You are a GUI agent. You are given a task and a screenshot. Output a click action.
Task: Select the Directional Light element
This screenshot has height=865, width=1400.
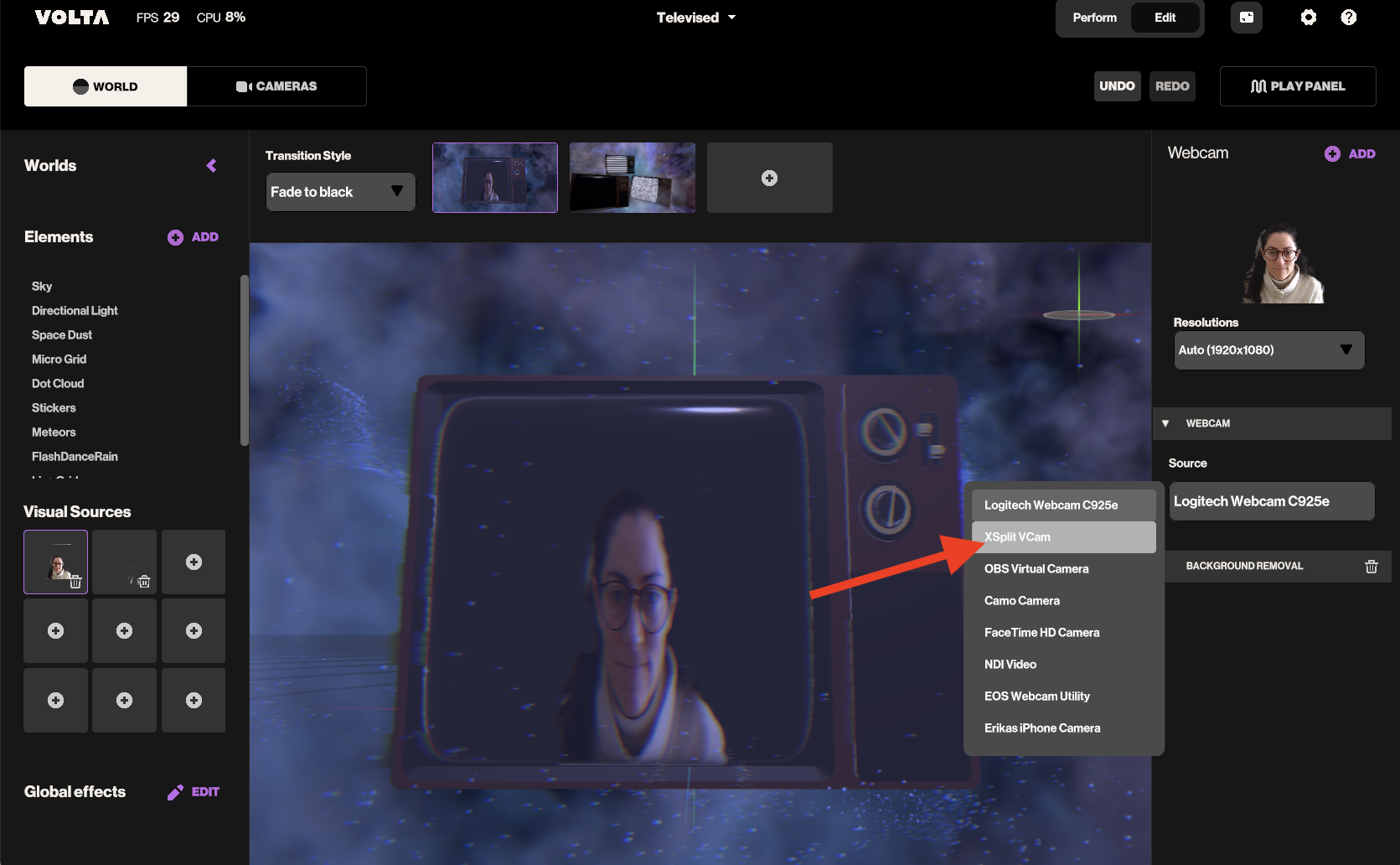coord(75,311)
